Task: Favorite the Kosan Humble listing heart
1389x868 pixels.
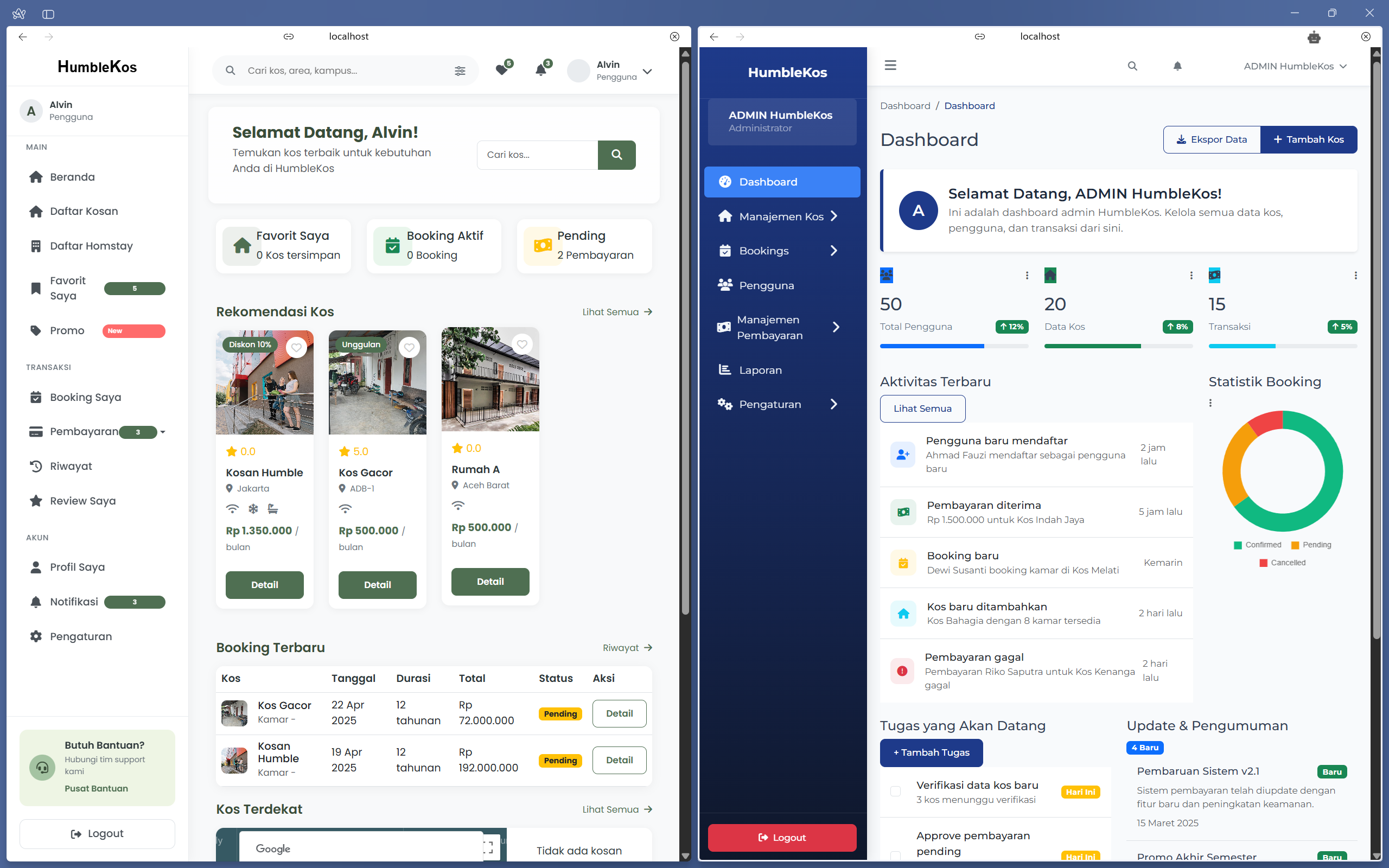Action: 296,347
